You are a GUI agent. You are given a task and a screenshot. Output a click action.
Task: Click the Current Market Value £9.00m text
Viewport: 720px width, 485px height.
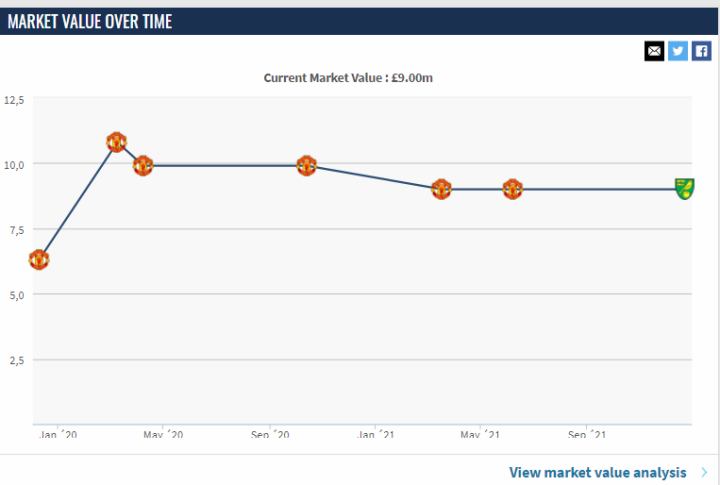tap(348, 77)
